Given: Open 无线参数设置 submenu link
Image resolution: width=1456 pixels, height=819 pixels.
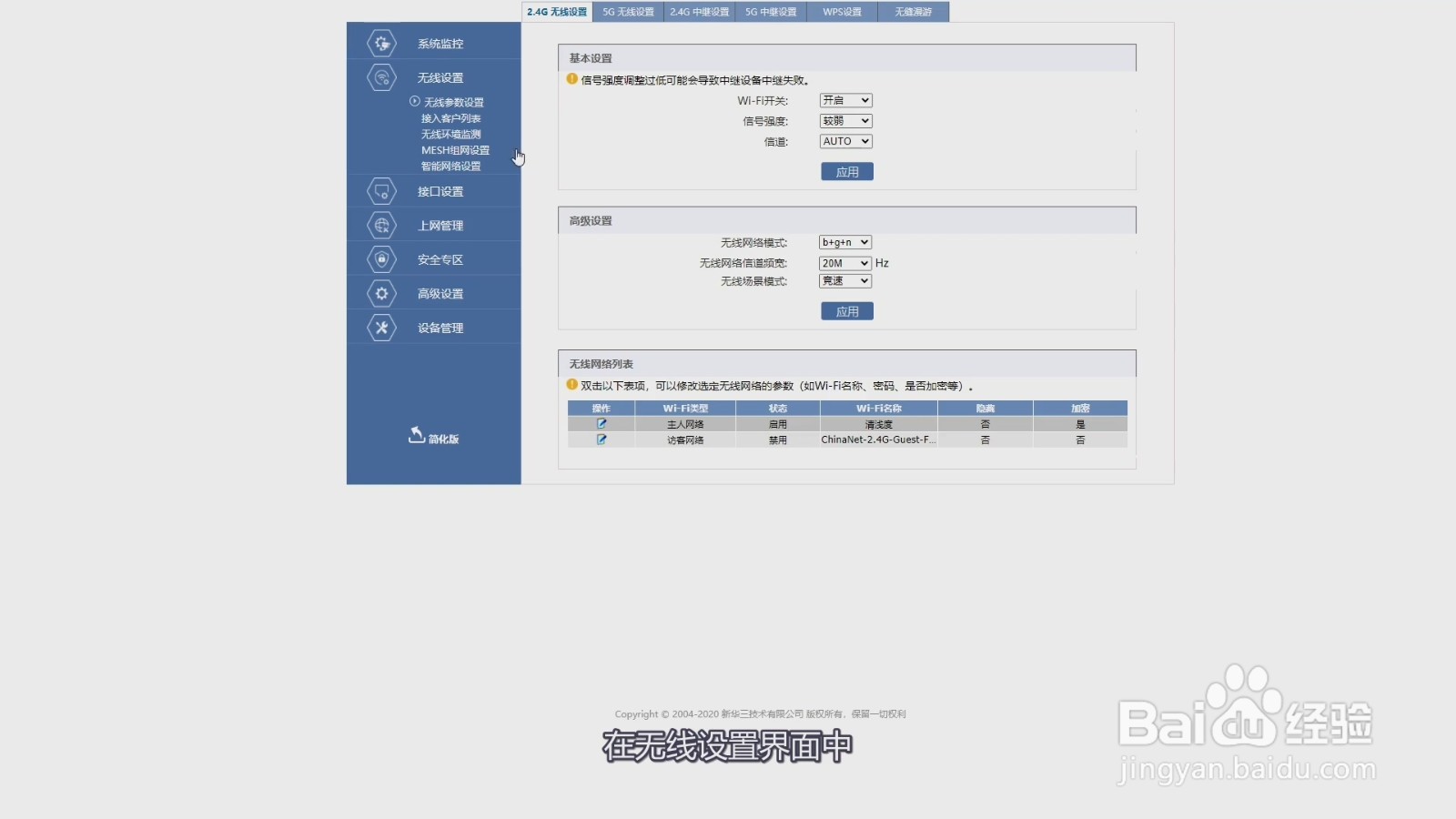Looking at the screenshot, I should tap(454, 102).
